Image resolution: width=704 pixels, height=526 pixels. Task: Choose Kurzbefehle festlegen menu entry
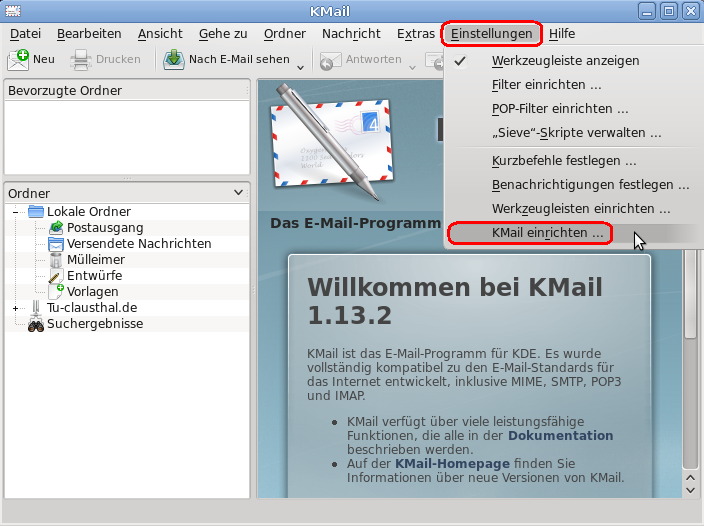point(573,161)
